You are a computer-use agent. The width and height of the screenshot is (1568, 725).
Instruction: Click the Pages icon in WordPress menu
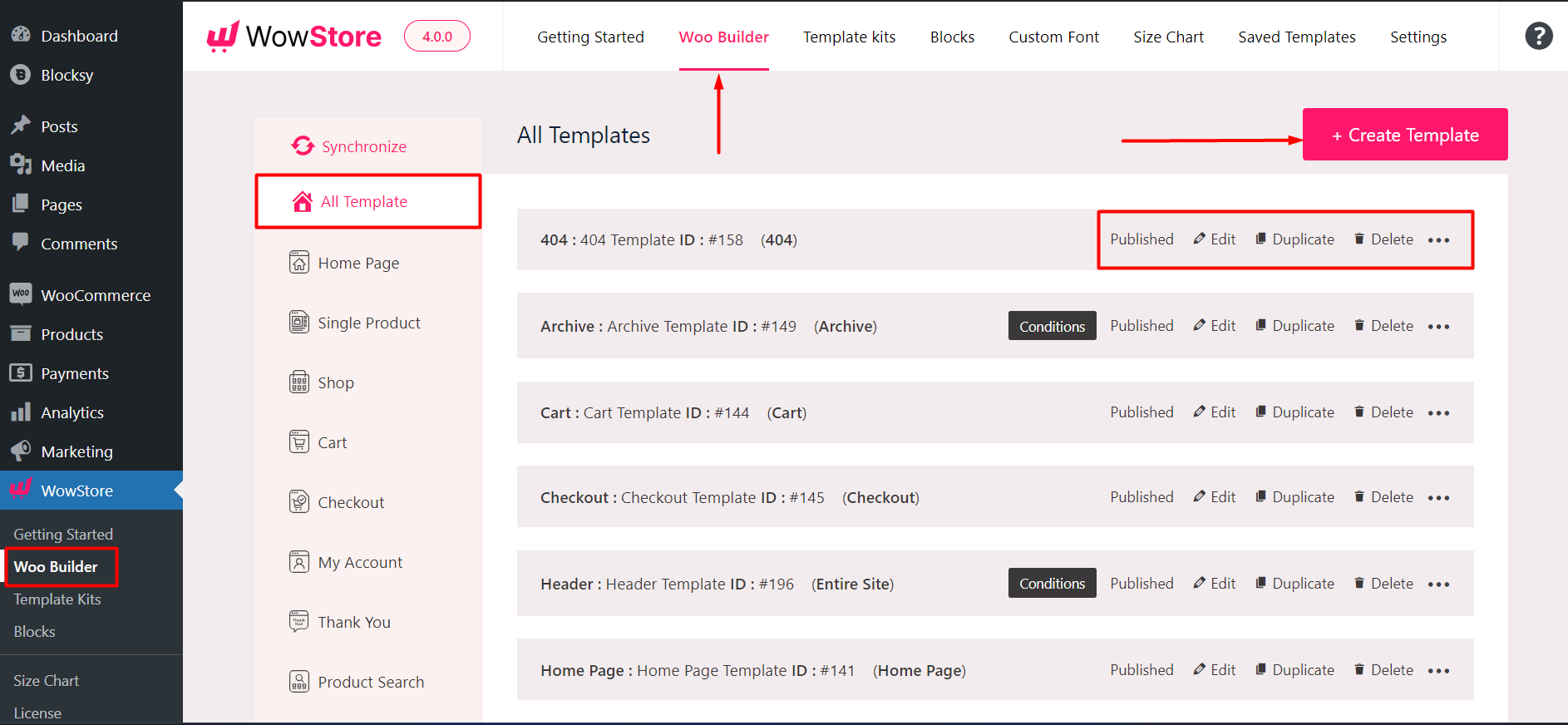click(x=21, y=204)
